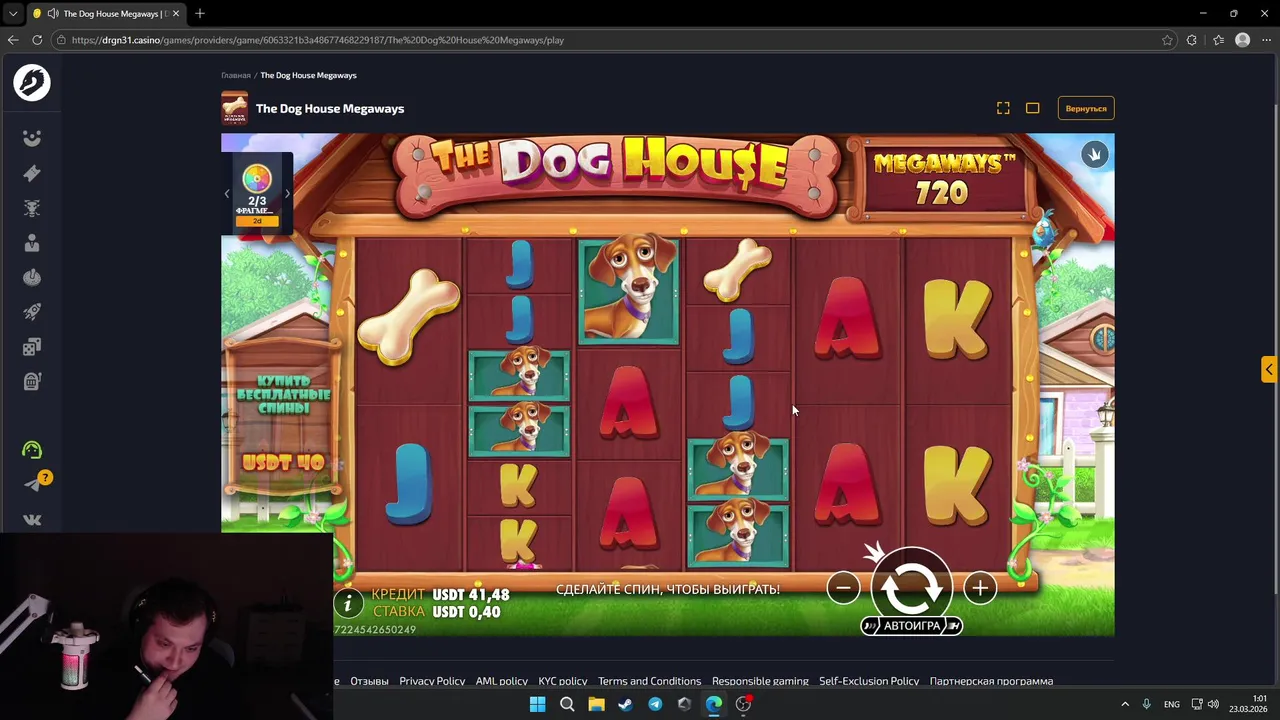The image size is (1280, 720).
Task: Open a new browser tab
Action: pos(200,14)
